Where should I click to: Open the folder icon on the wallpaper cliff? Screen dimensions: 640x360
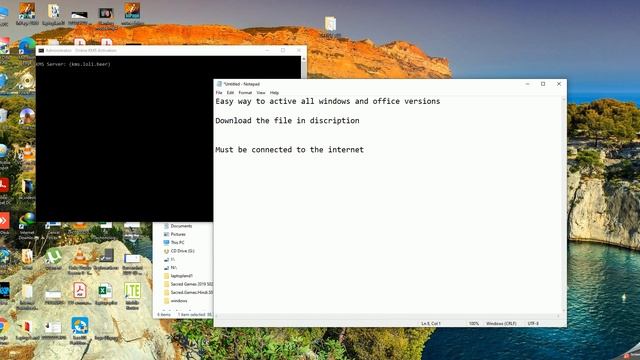coord(330,24)
